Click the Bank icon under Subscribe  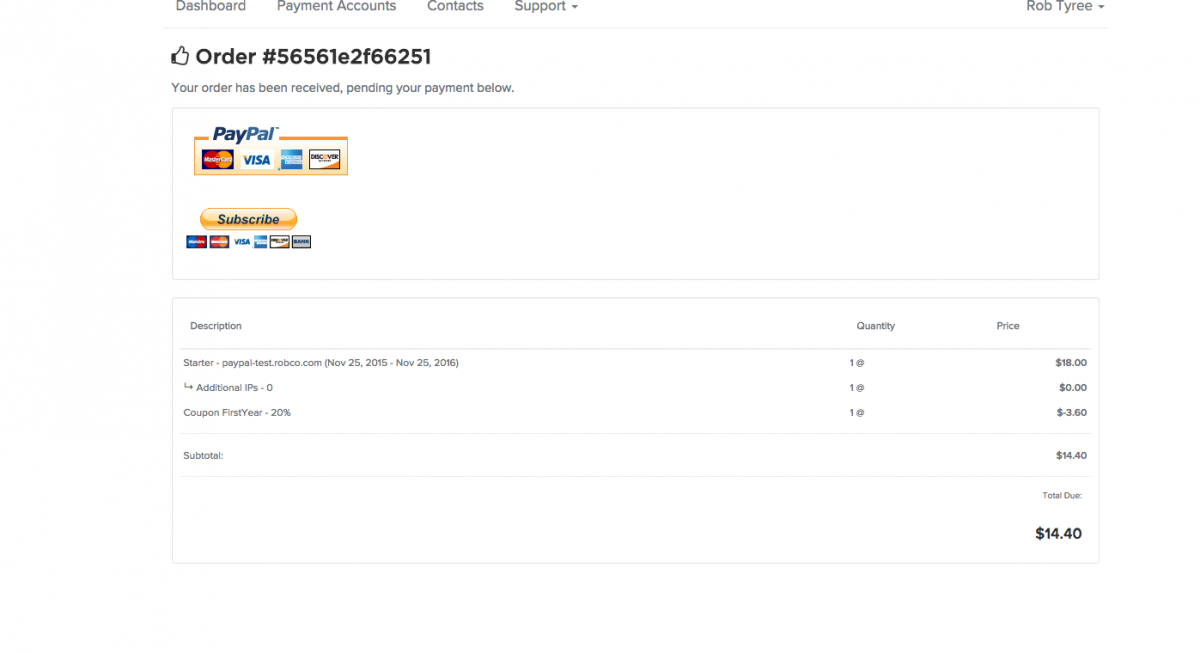(301, 241)
